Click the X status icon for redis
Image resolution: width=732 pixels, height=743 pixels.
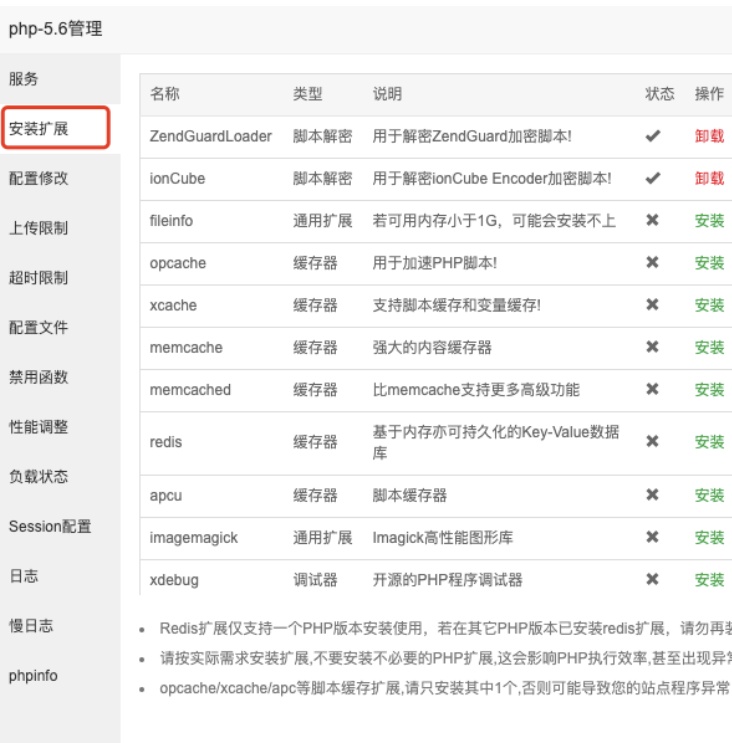(x=653, y=441)
